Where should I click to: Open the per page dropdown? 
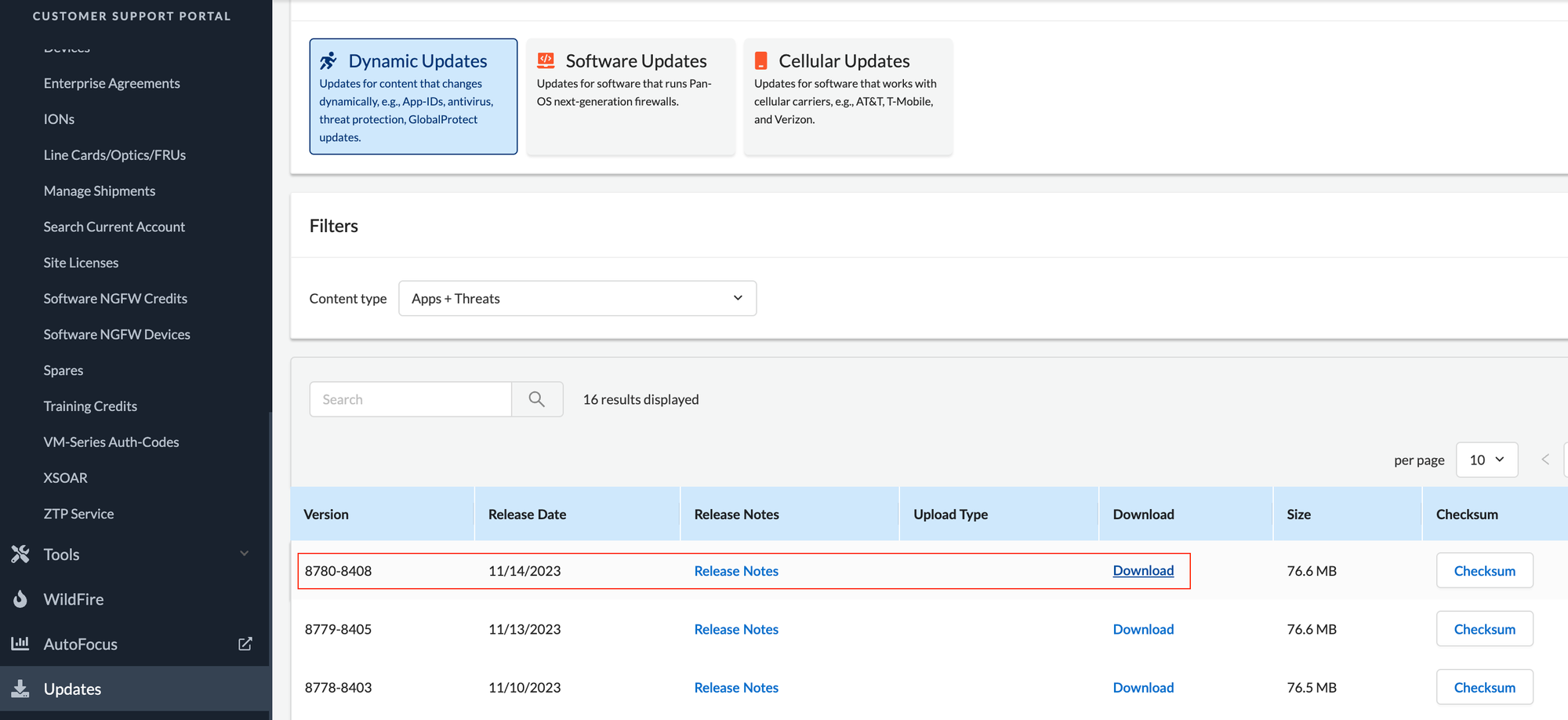coord(1487,460)
